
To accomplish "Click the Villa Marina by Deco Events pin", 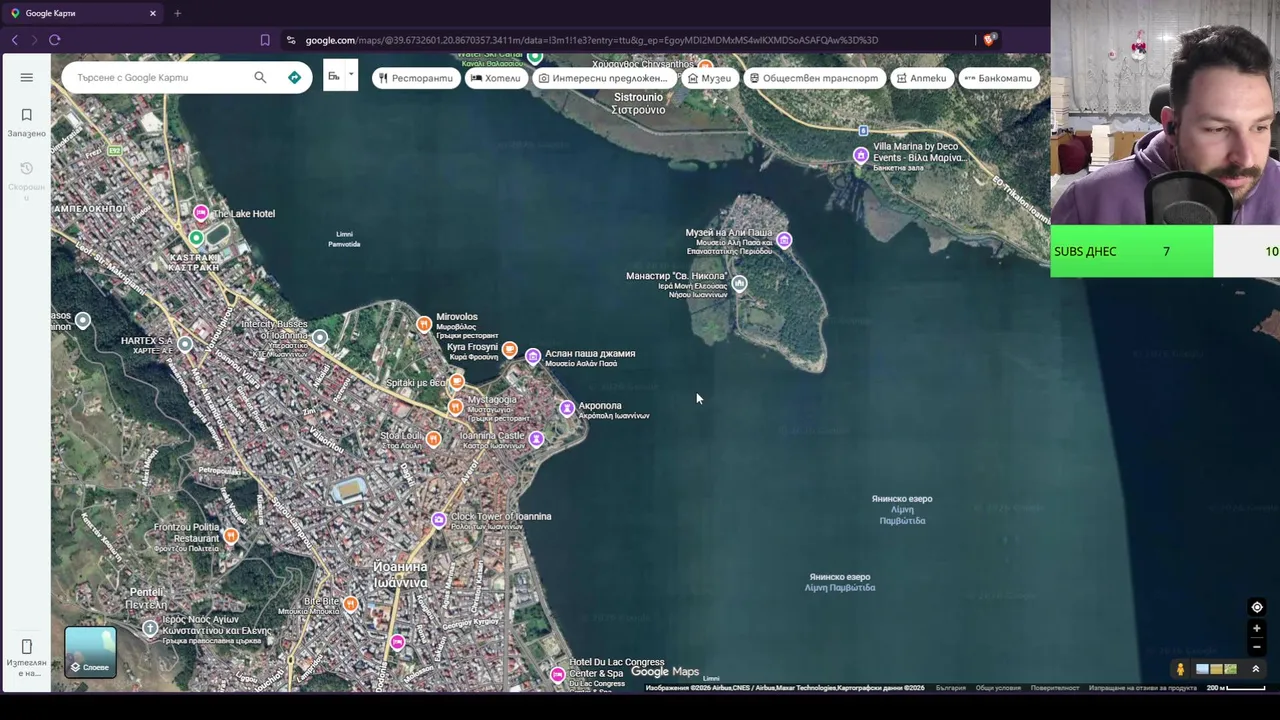I will (x=861, y=155).
